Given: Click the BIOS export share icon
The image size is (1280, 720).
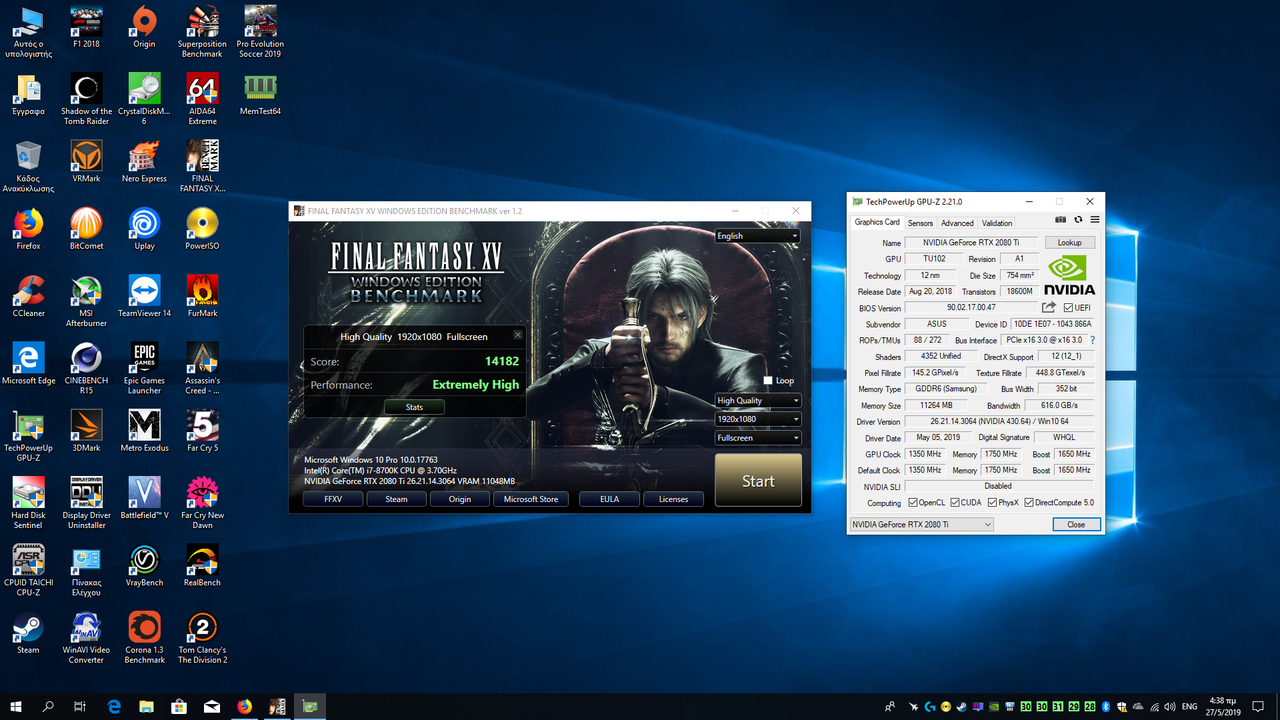Looking at the screenshot, I should (x=1049, y=308).
